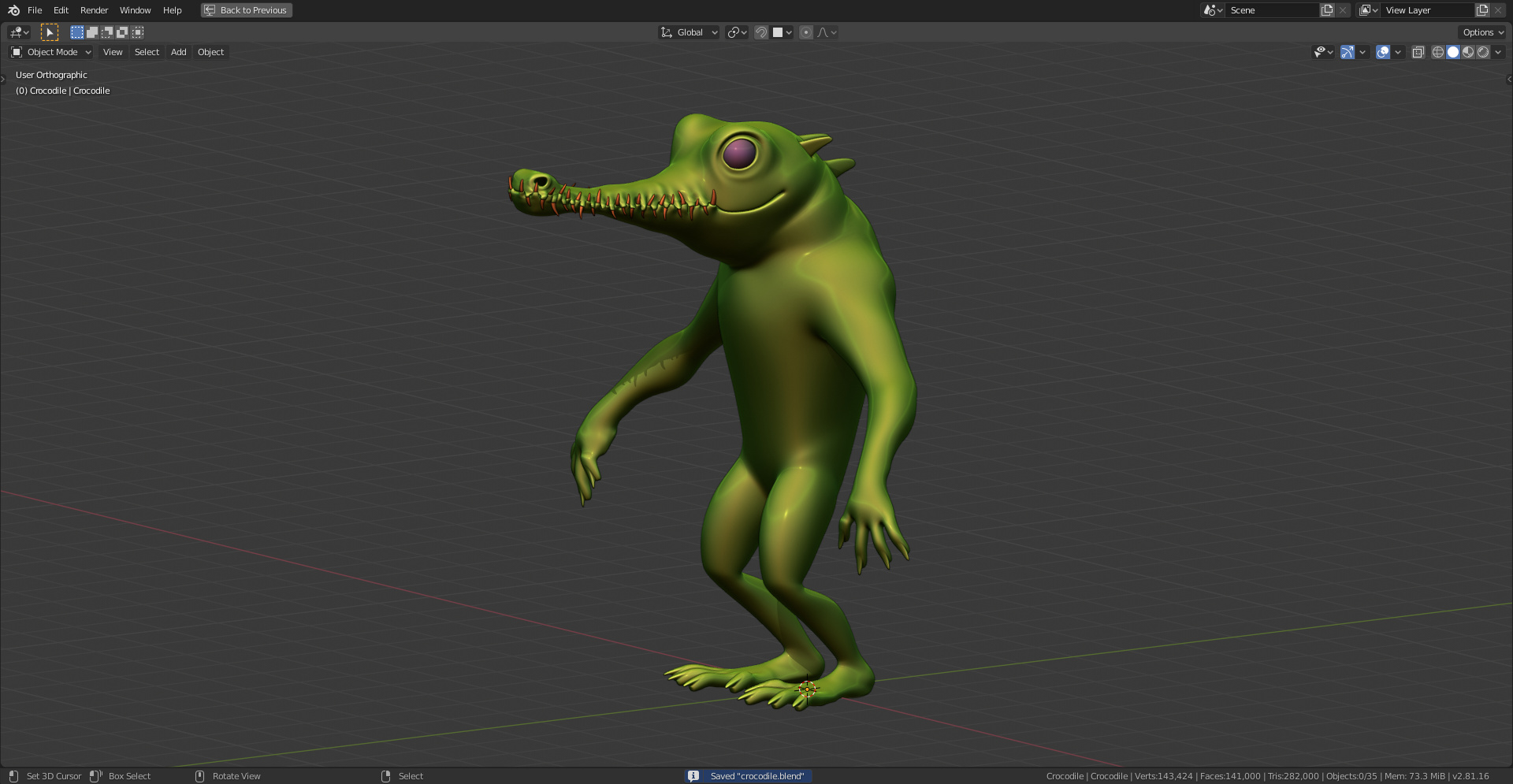Delete the Scene with the X icon
Image resolution: width=1513 pixels, height=784 pixels.
[1343, 10]
